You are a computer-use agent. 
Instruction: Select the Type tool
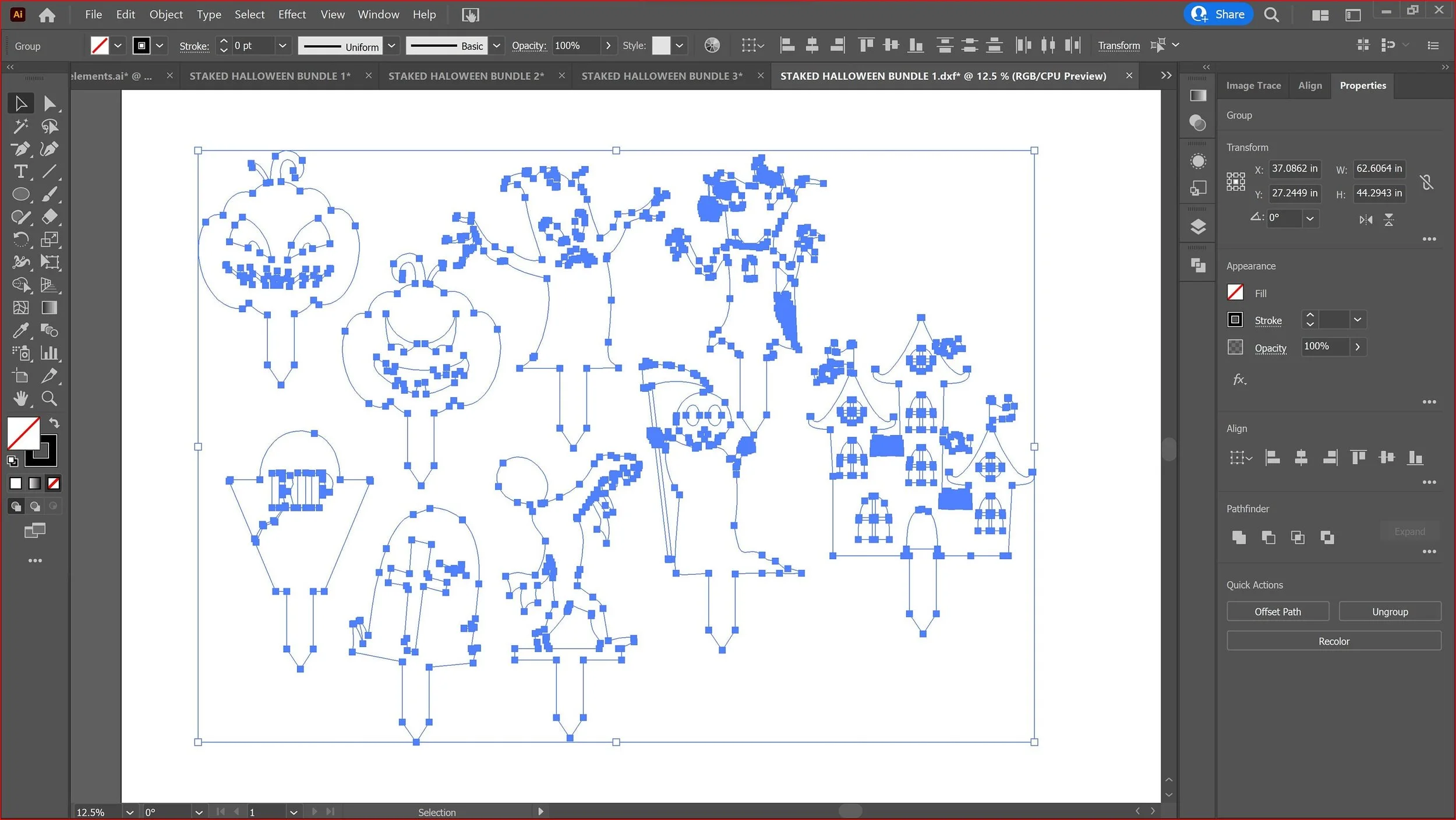tap(21, 172)
